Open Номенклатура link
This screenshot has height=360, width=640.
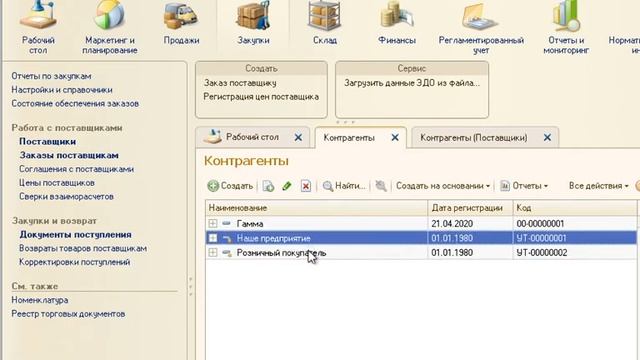(40, 300)
